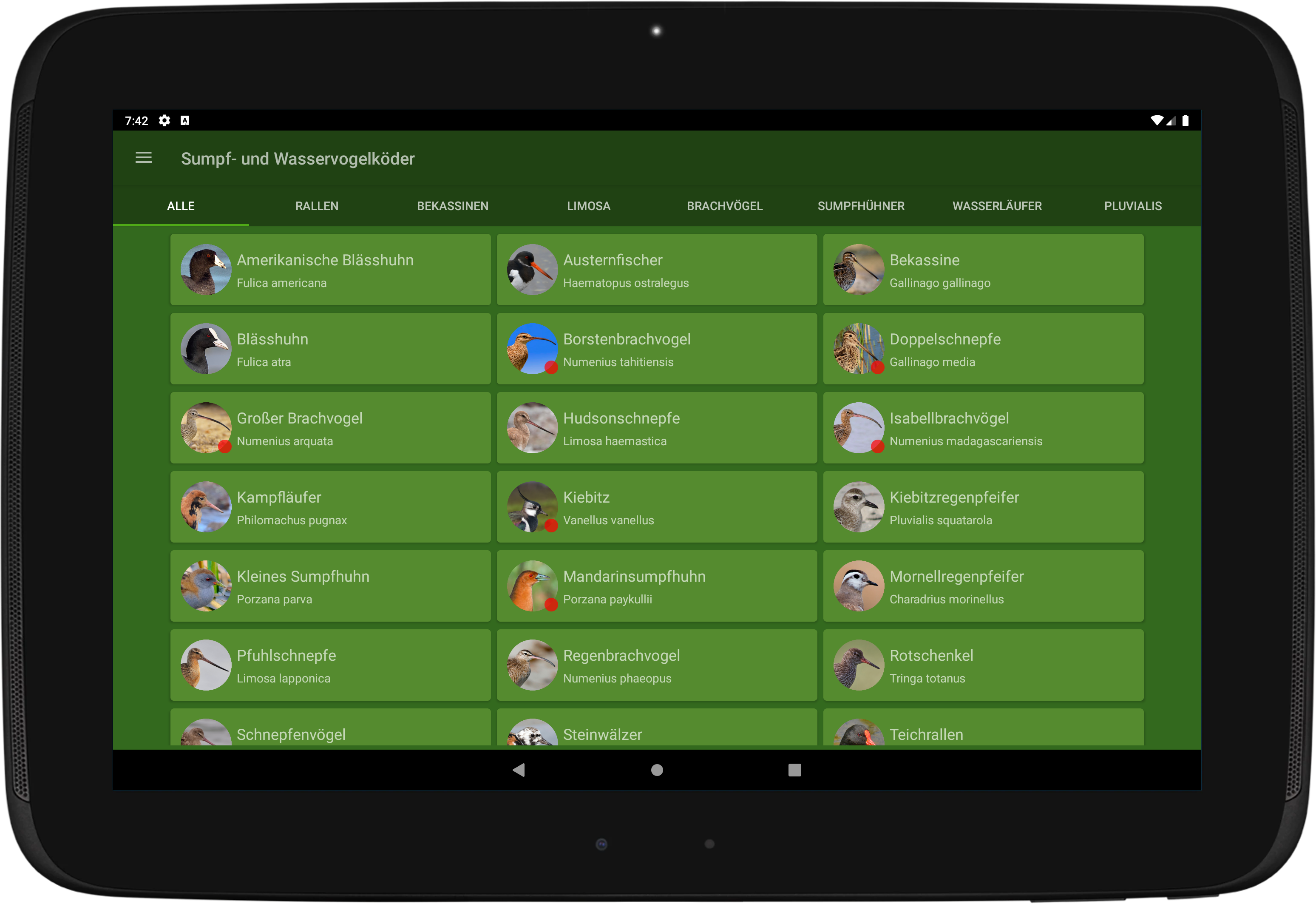This screenshot has height=904, width=1316.
Task: Tap the Isabellbrachvögel bird photo
Action: point(859,428)
